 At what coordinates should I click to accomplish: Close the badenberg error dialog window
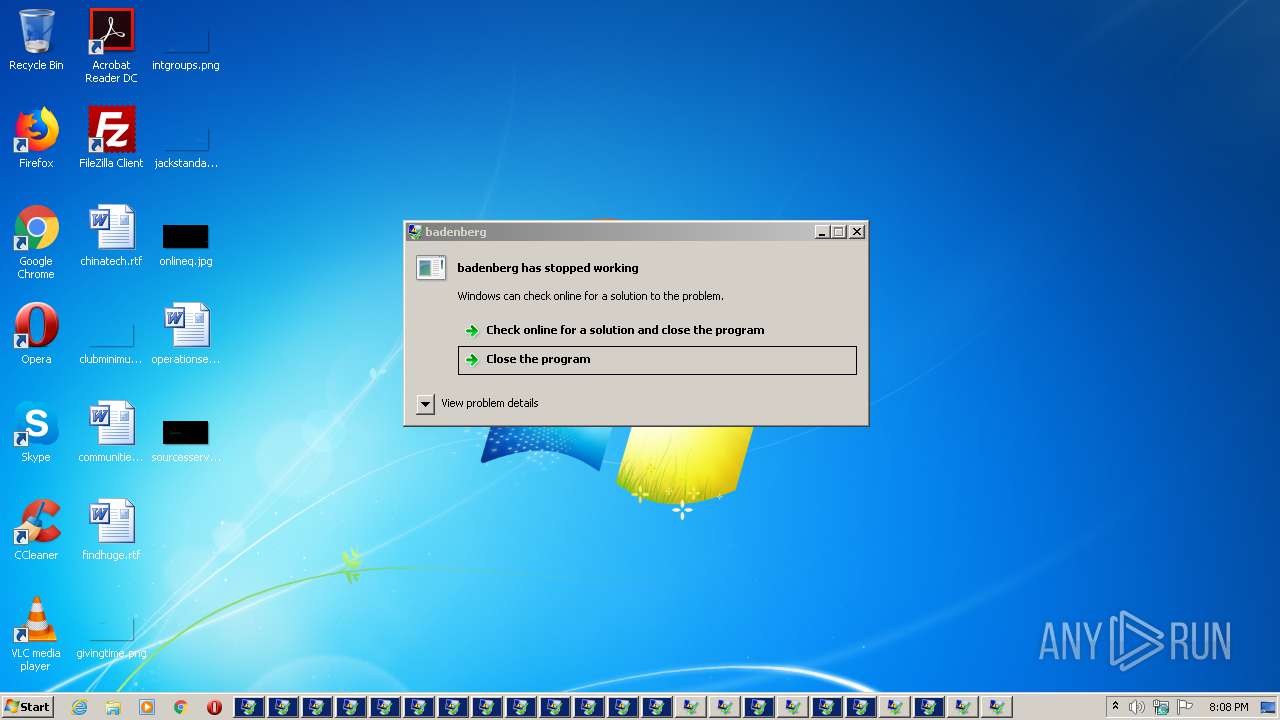pos(857,232)
